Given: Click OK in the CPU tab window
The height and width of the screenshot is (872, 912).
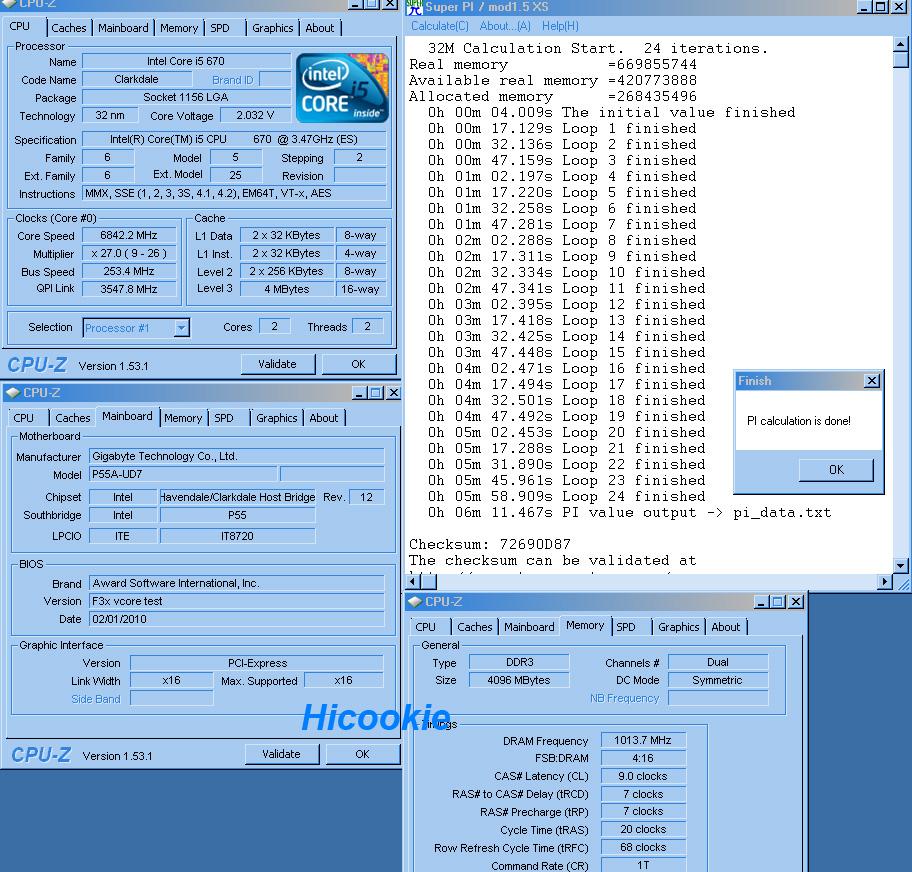Looking at the screenshot, I should click(359, 364).
